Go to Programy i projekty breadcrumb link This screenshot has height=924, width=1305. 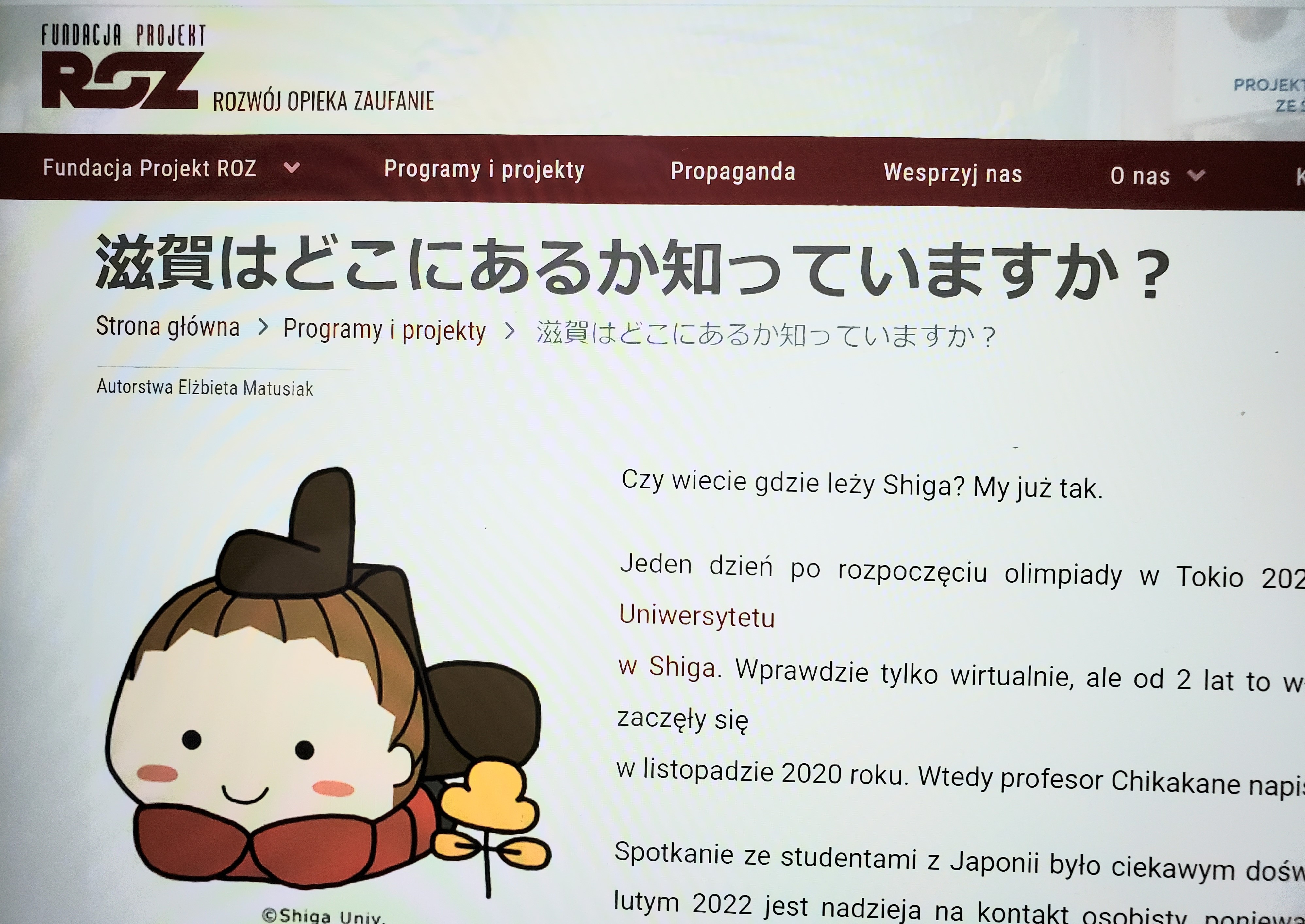pos(385,330)
